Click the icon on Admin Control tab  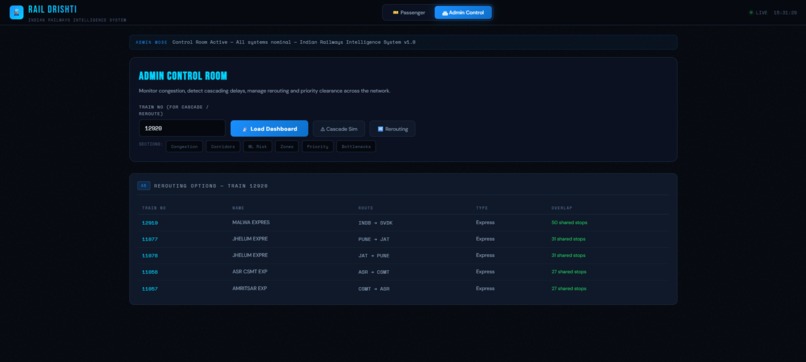tap(445, 13)
